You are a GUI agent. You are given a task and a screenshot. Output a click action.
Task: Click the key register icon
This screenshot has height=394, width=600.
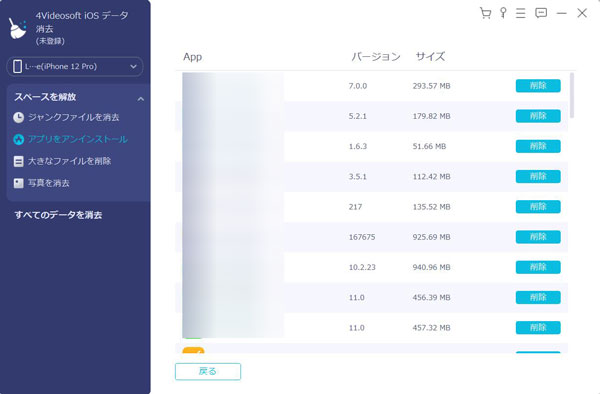tap(503, 13)
